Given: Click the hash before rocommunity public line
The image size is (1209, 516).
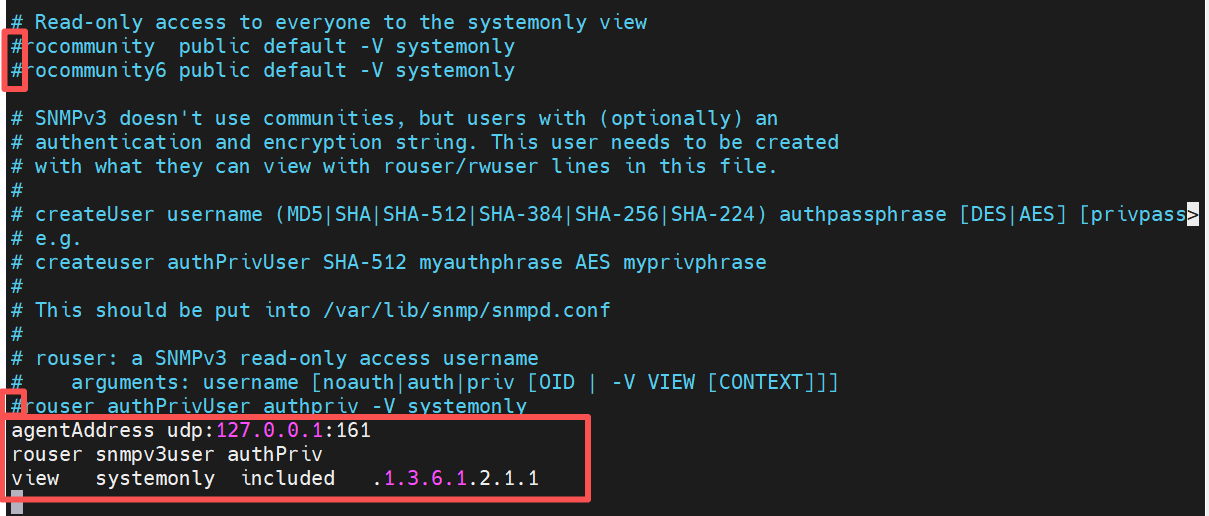Looking at the screenshot, I should (x=16, y=46).
